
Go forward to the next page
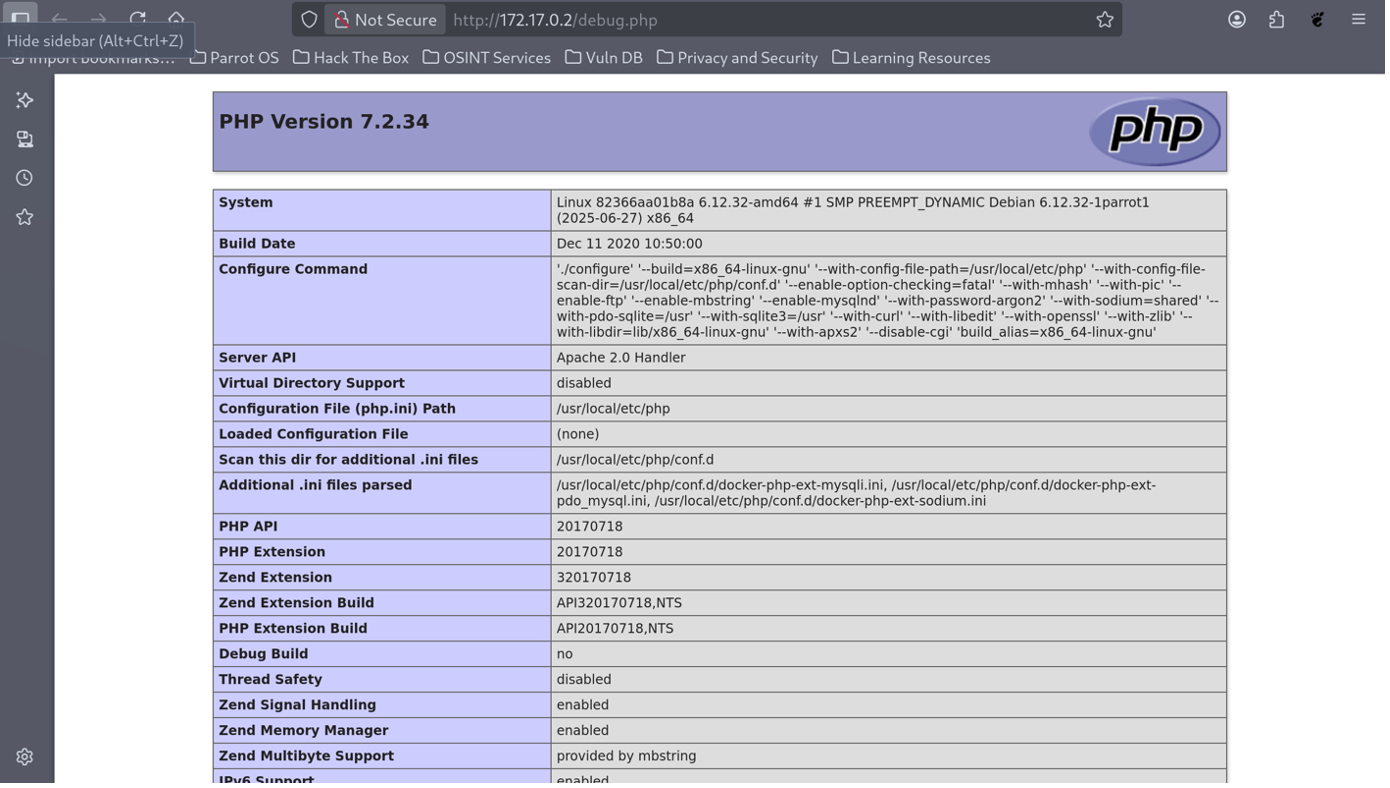click(98, 19)
